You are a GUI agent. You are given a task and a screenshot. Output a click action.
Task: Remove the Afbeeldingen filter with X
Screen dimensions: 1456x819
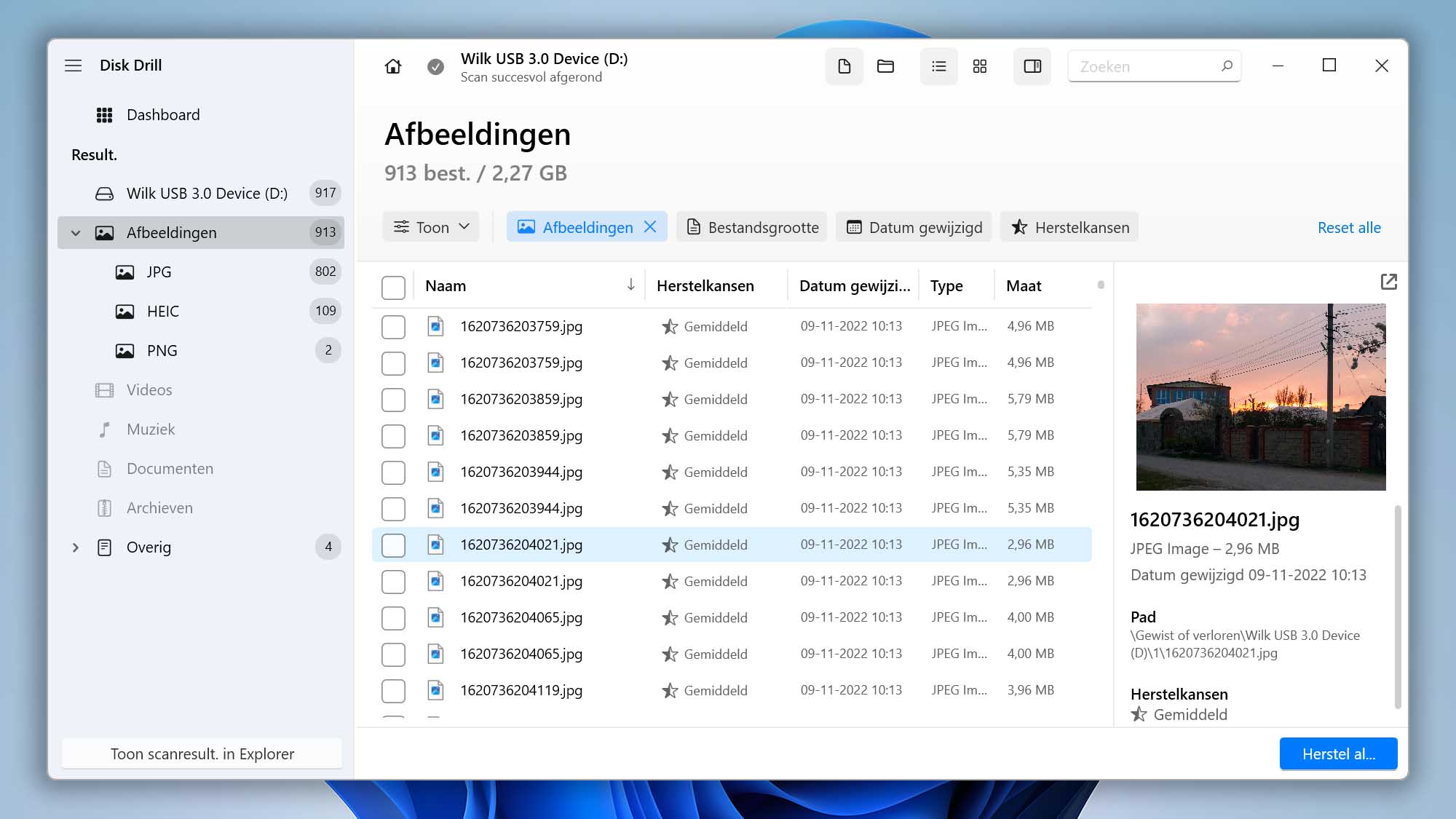coord(650,227)
